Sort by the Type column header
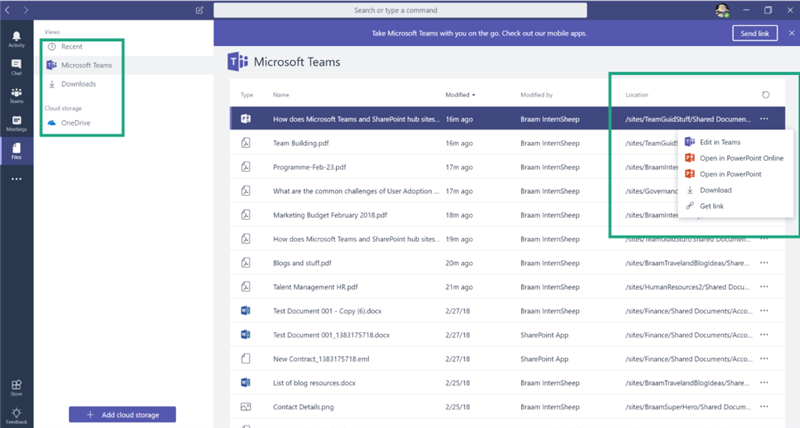The height and width of the screenshot is (428, 800). tap(247, 95)
